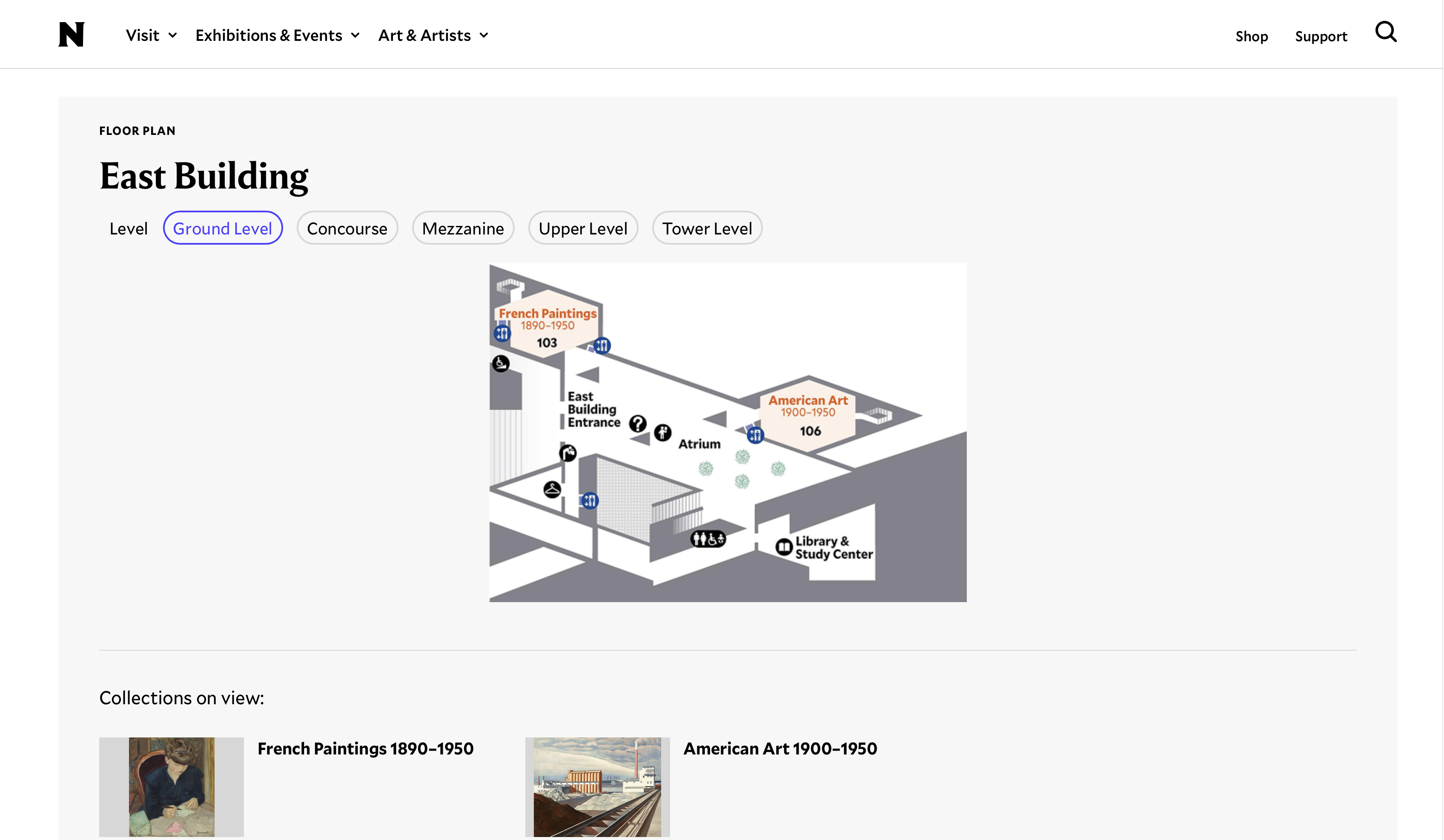This screenshot has height=840, width=1444.
Task: Go to the Shop link
Action: [x=1252, y=36]
